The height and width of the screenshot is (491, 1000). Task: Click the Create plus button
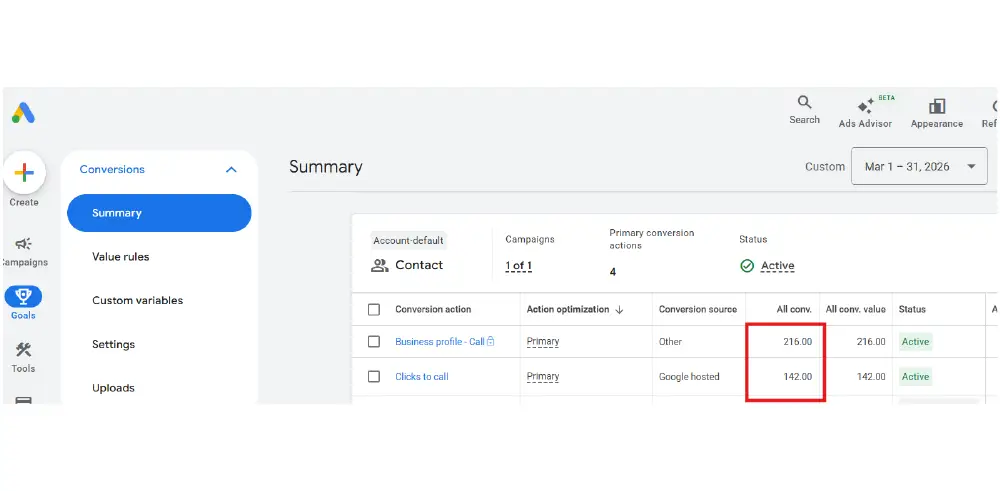[x=24, y=173]
